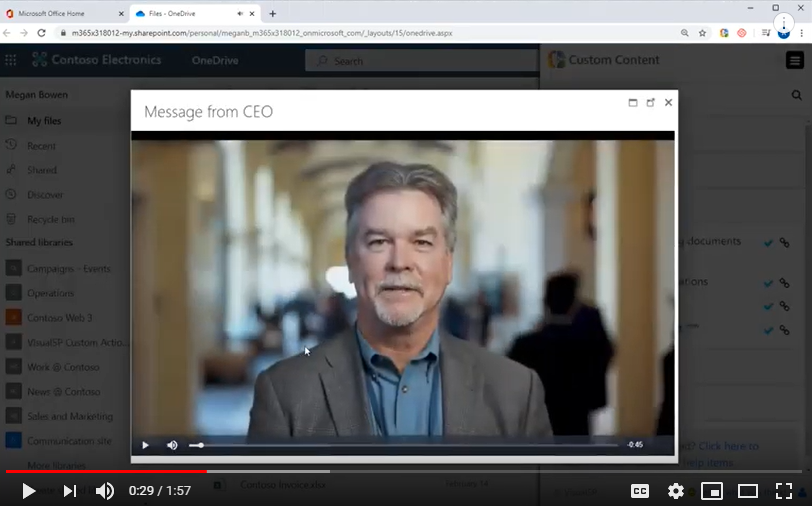Enable miniplayer mode
The height and width of the screenshot is (506, 812).
pos(712,490)
